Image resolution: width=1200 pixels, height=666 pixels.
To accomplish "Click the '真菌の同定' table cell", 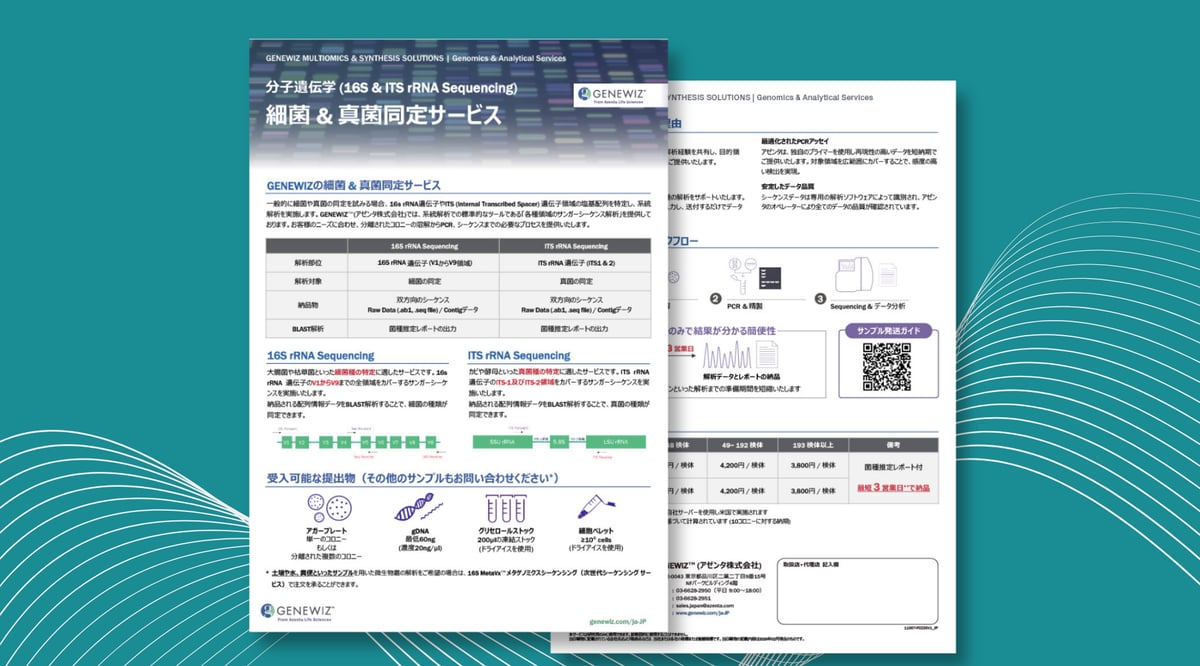I will [x=573, y=282].
